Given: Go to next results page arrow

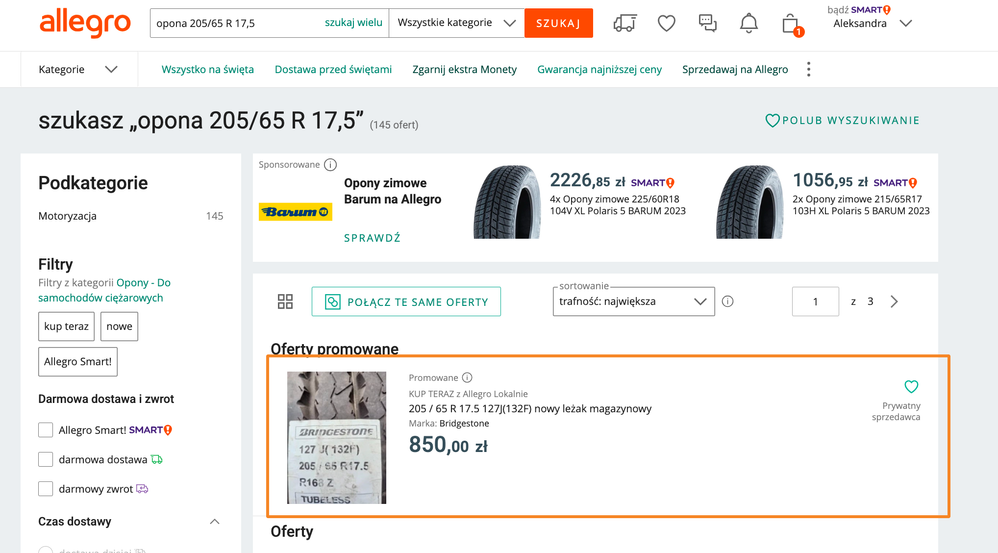Looking at the screenshot, I should click(x=894, y=302).
